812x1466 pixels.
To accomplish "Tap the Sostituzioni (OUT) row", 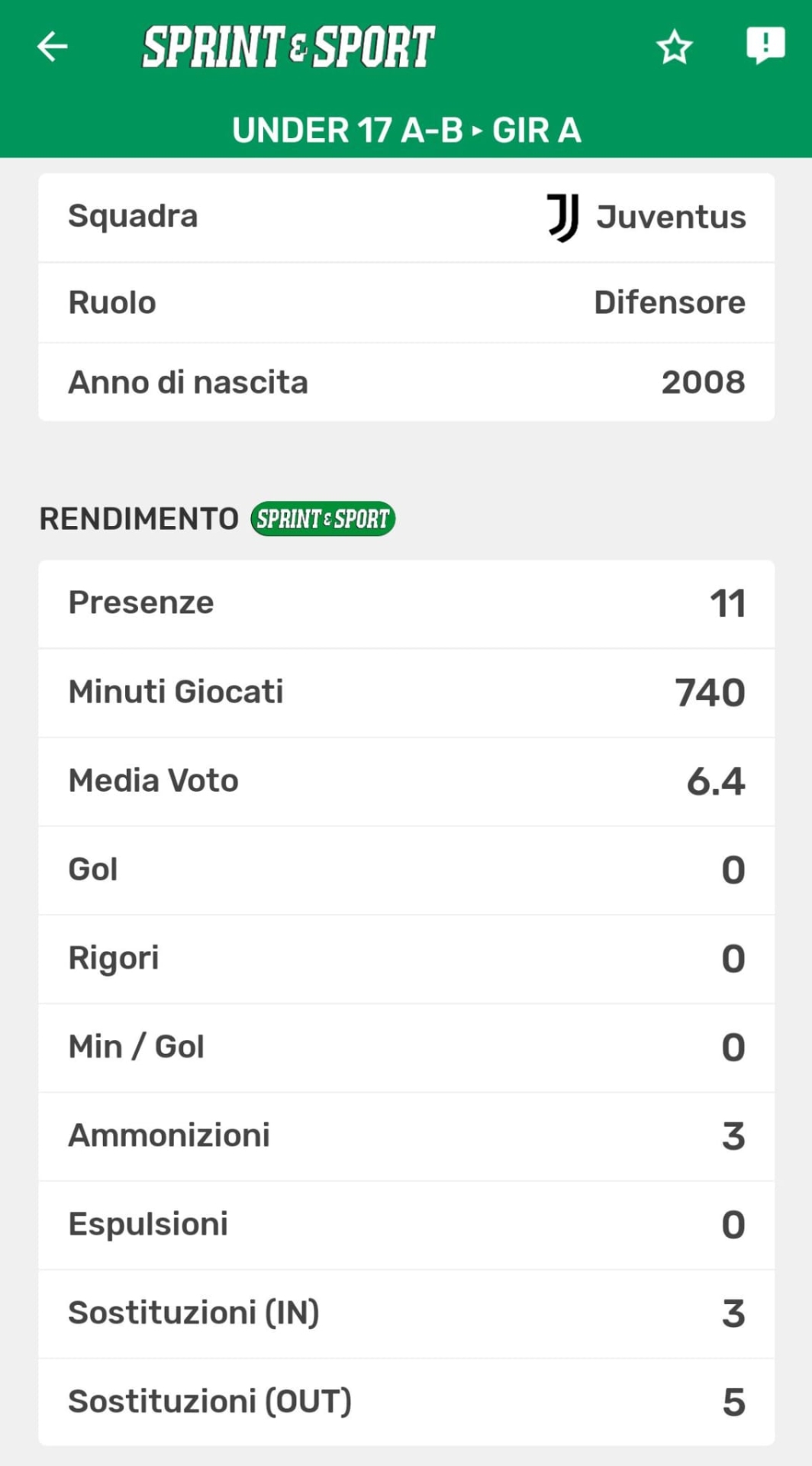I will (406, 1402).
